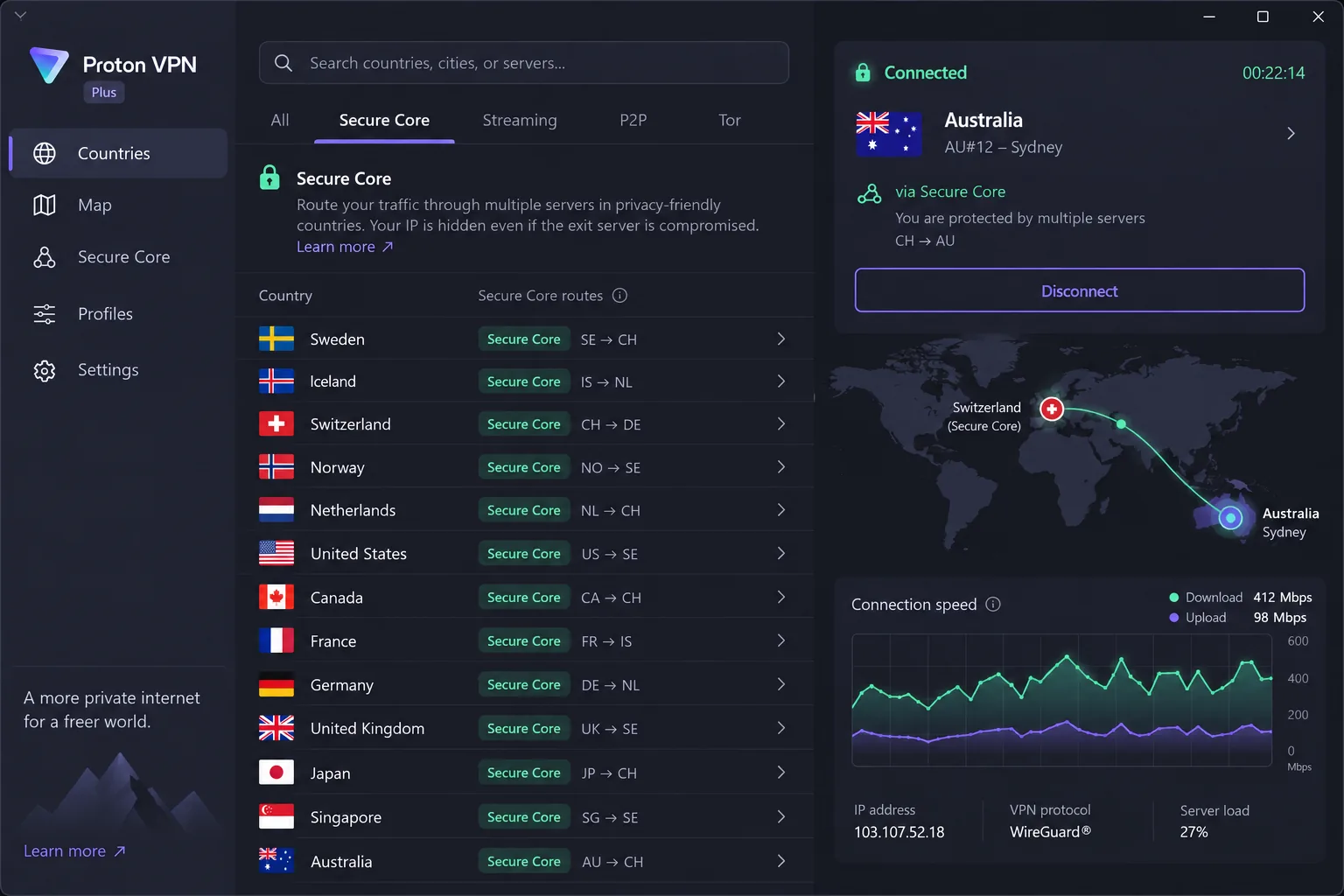Open the Countries globe icon in sidebar
The height and width of the screenshot is (896, 1344).
(45, 153)
